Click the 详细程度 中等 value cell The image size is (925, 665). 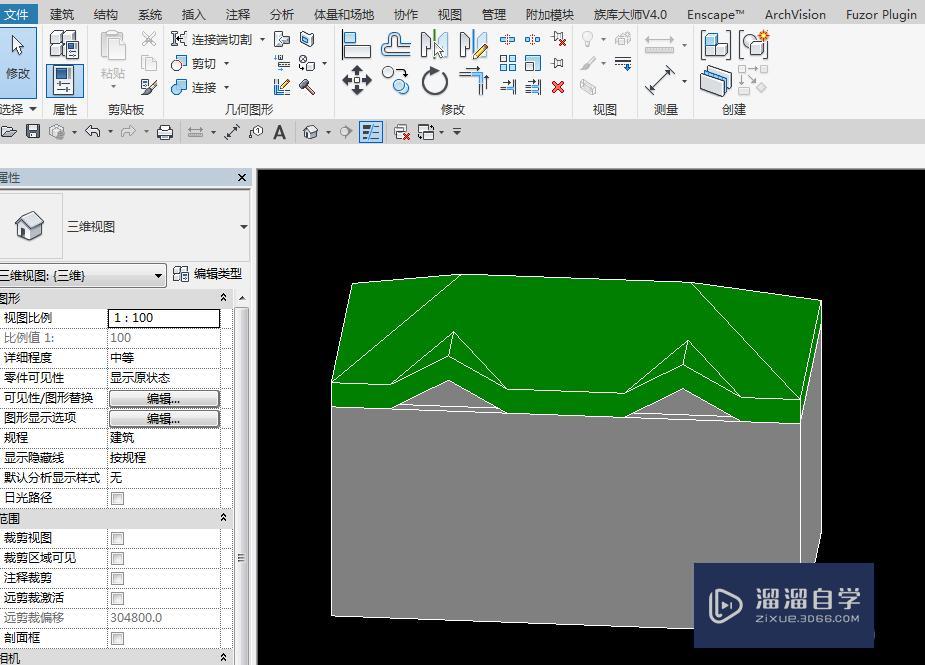click(164, 358)
